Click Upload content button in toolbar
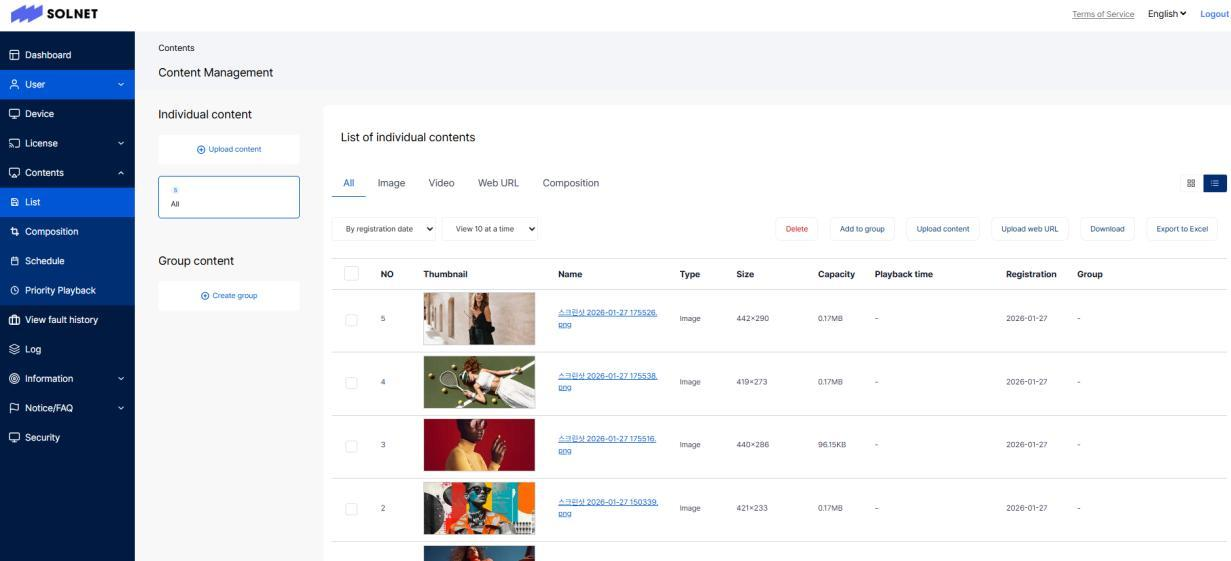This screenshot has height=561, width=1231. (x=943, y=229)
